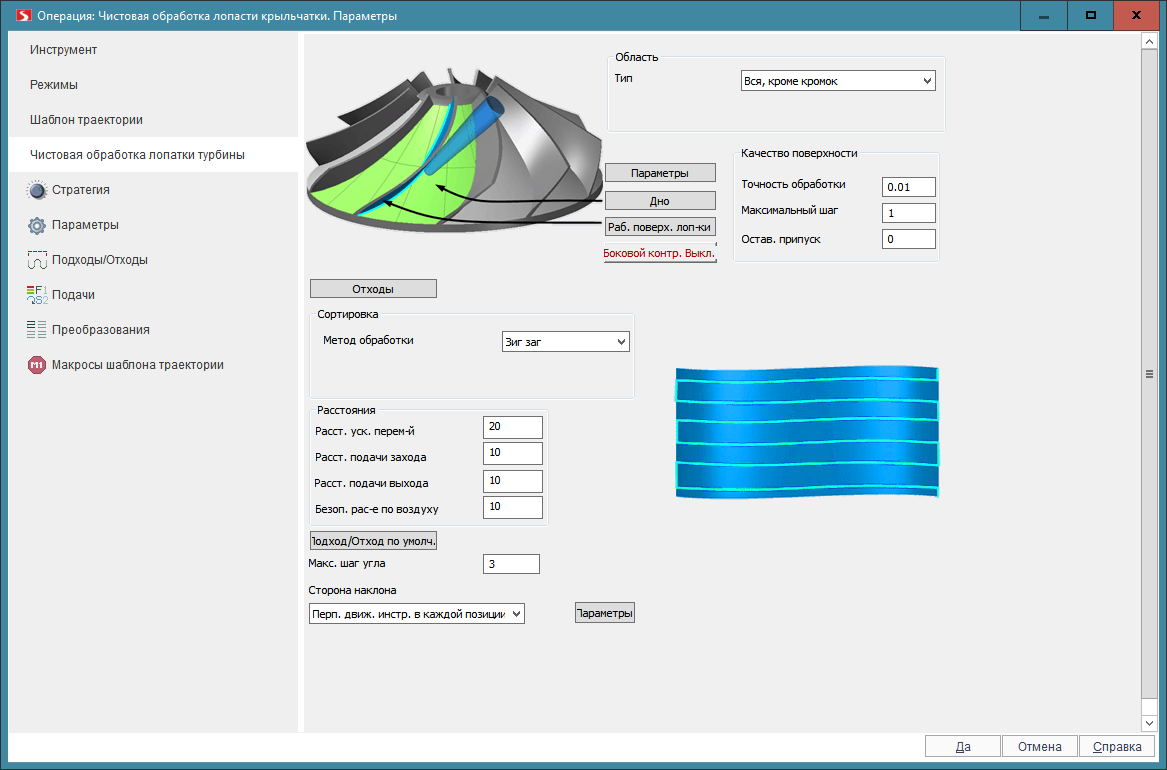
Task: Open the Инструмент section
Action: (63, 50)
